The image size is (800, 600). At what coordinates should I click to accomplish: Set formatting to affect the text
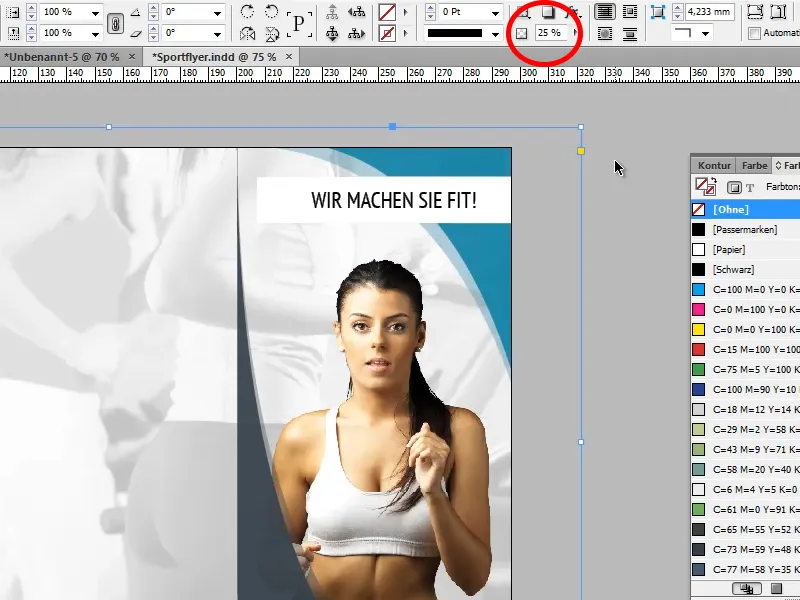[x=750, y=188]
